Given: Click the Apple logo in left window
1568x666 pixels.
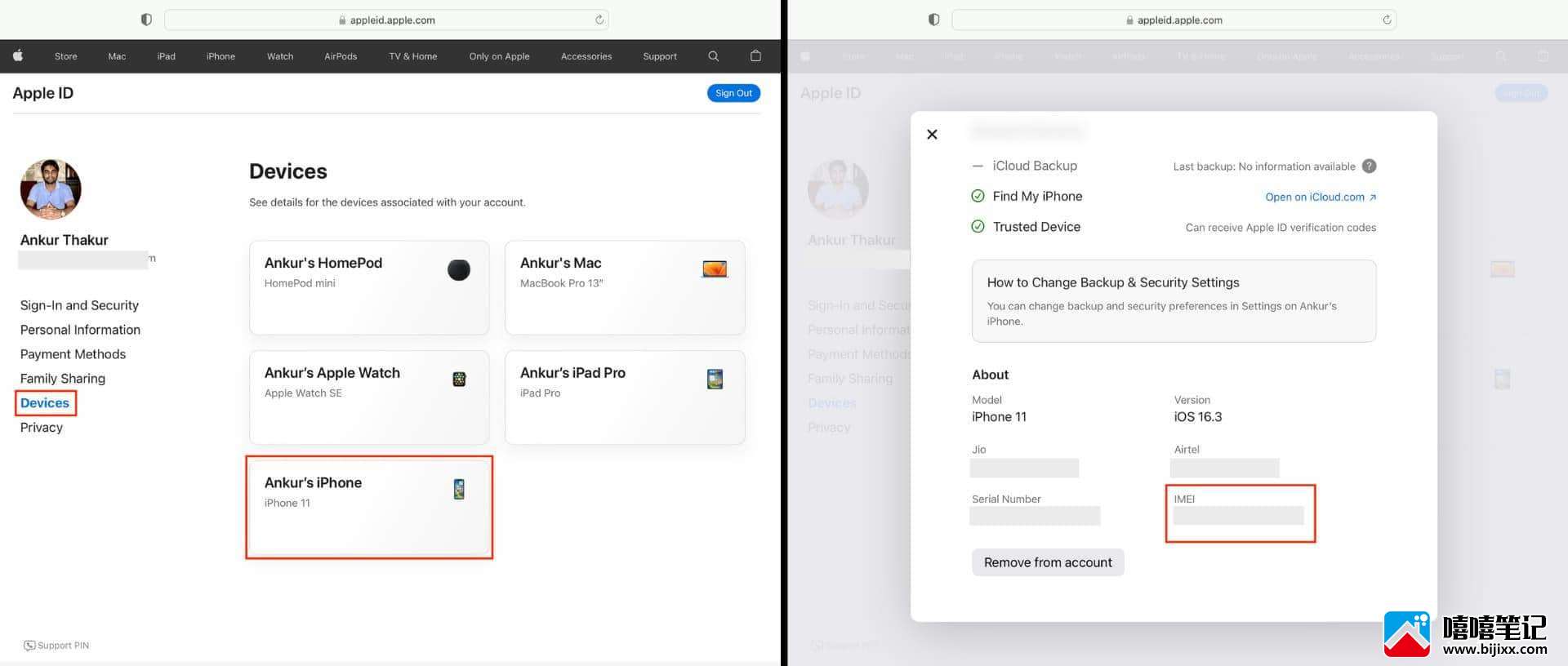Looking at the screenshot, I should pos(18,56).
